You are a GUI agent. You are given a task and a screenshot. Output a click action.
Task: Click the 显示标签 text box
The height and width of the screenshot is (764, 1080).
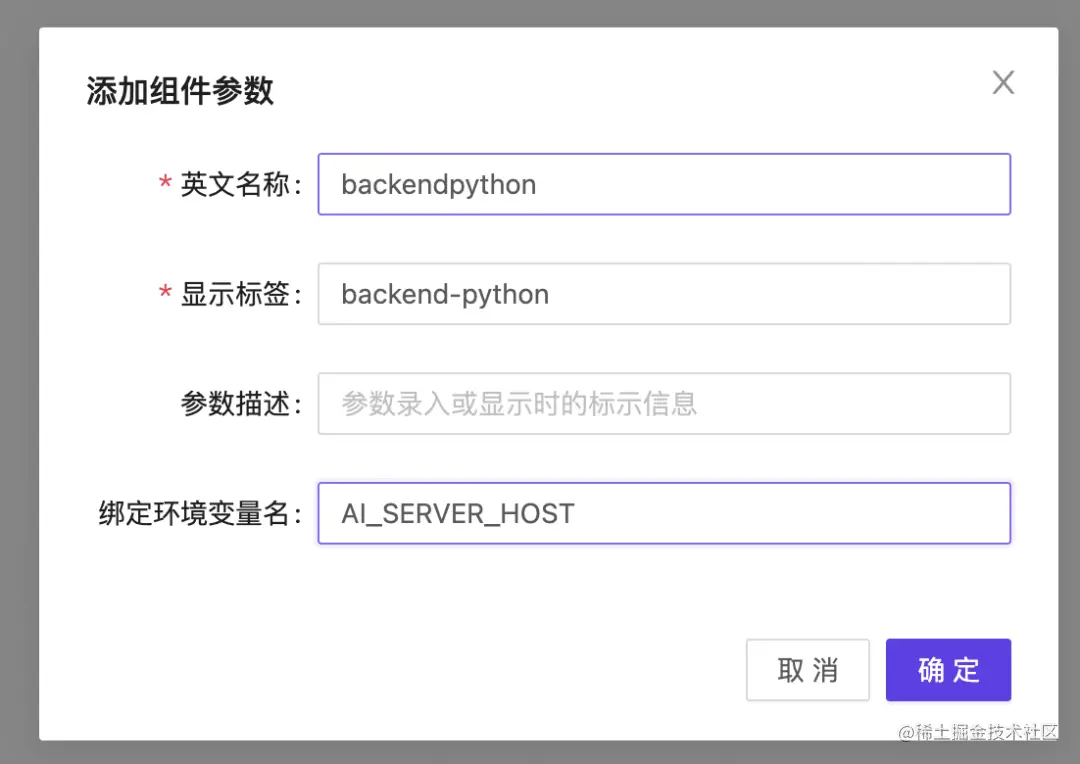(663, 294)
